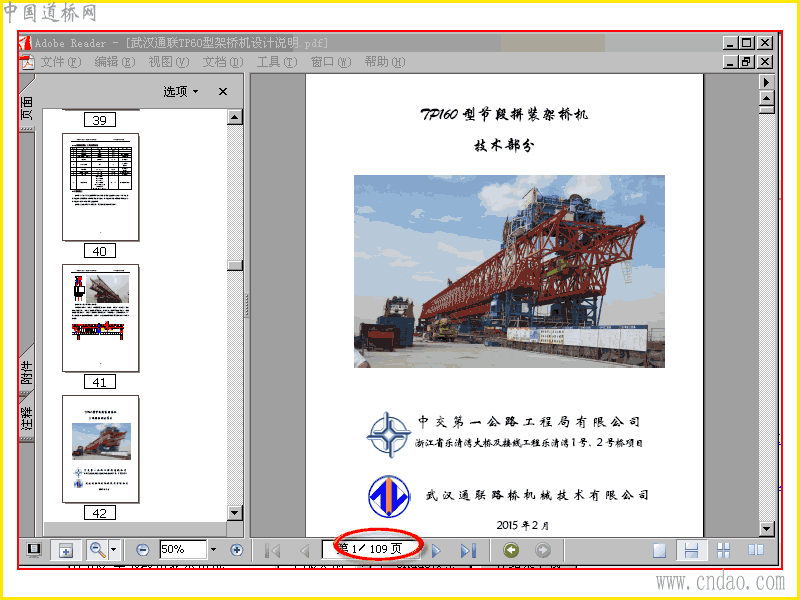Switch to the 附件 side tab

coord(27,372)
